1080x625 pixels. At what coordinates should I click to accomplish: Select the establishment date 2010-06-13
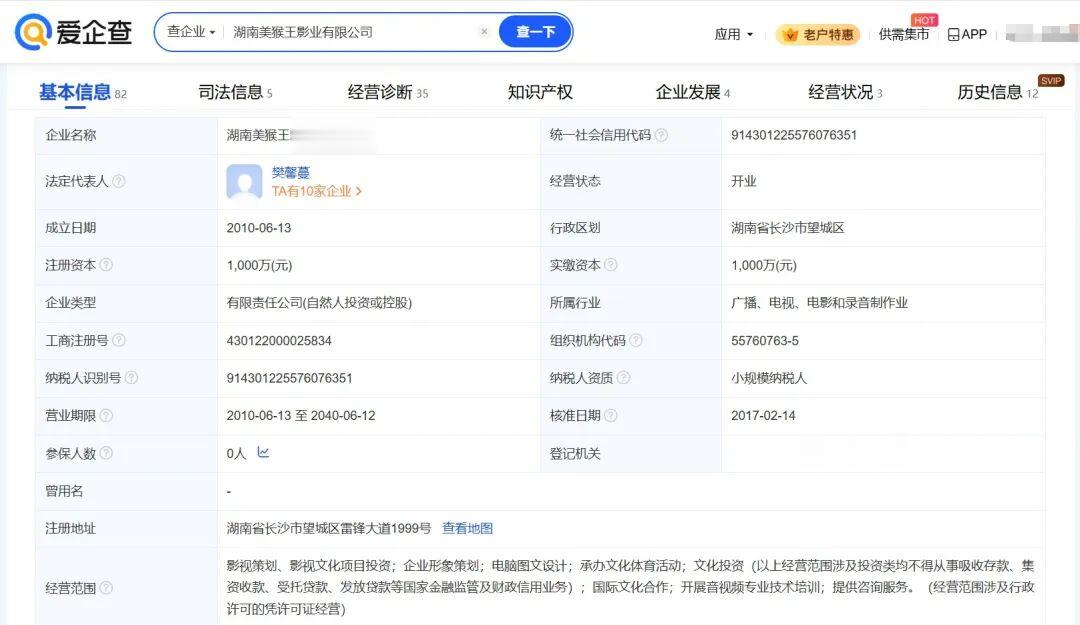point(258,228)
